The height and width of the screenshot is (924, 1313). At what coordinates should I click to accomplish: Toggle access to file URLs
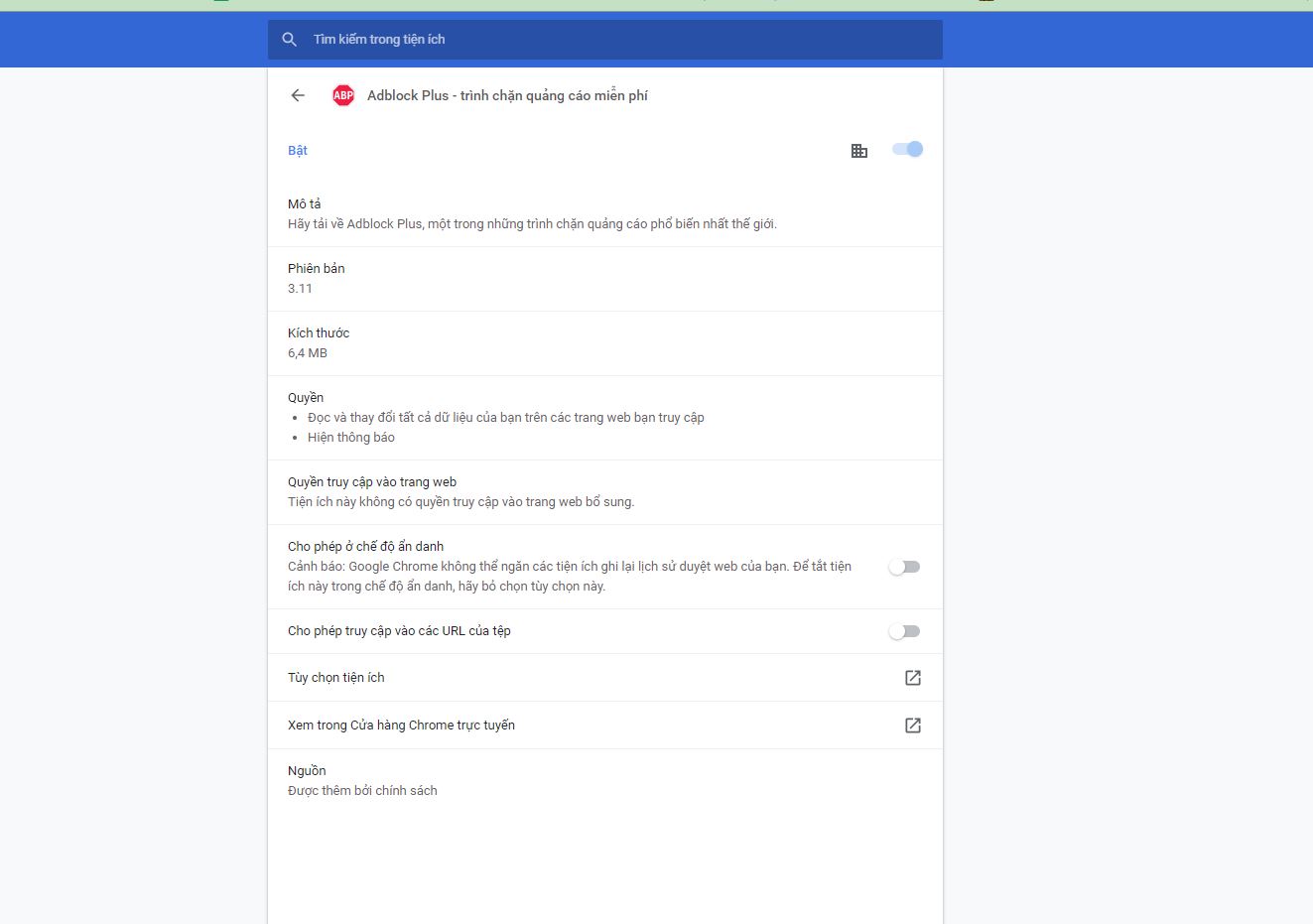pyautogui.click(x=904, y=631)
